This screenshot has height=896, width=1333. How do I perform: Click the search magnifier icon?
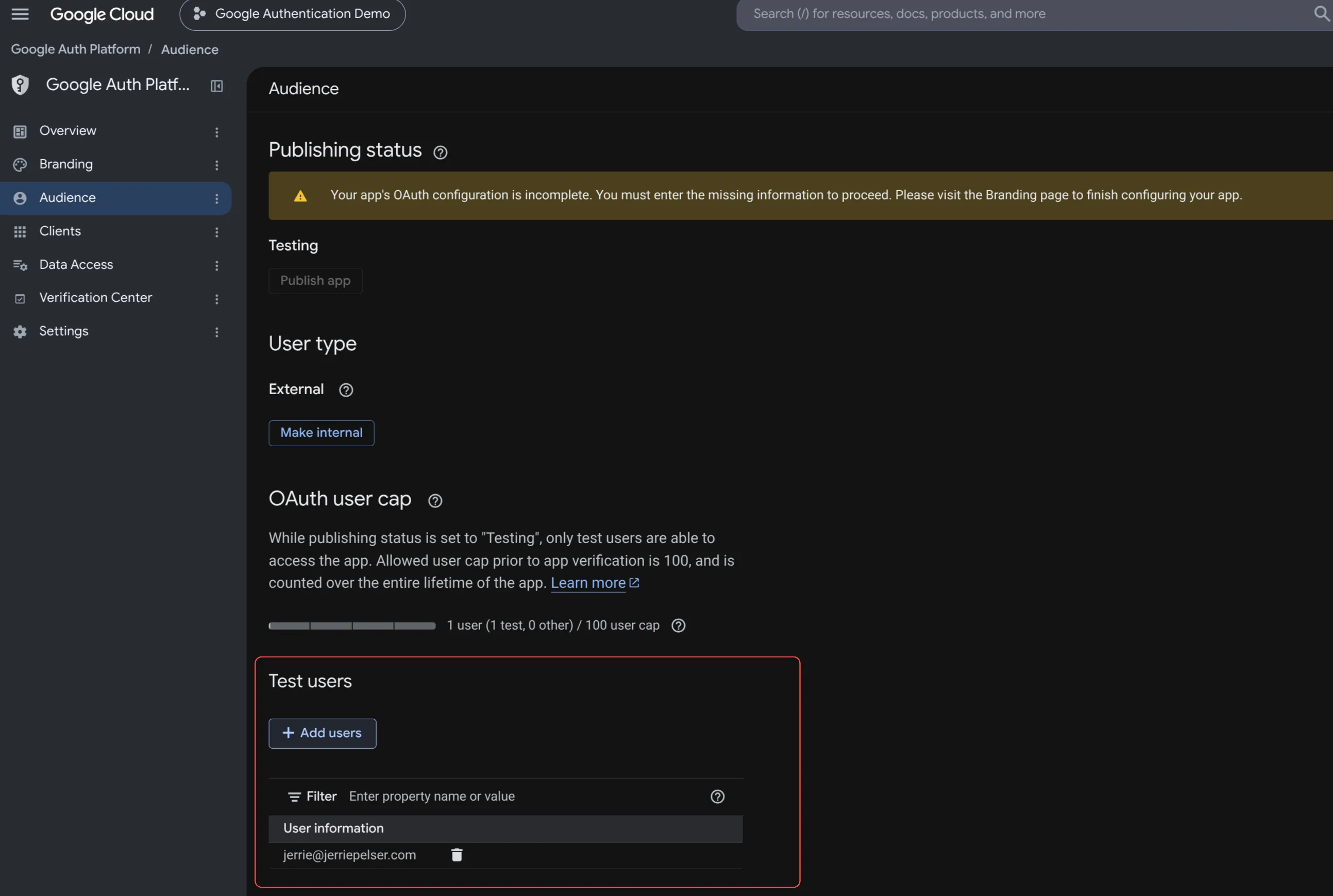point(1322,13)
